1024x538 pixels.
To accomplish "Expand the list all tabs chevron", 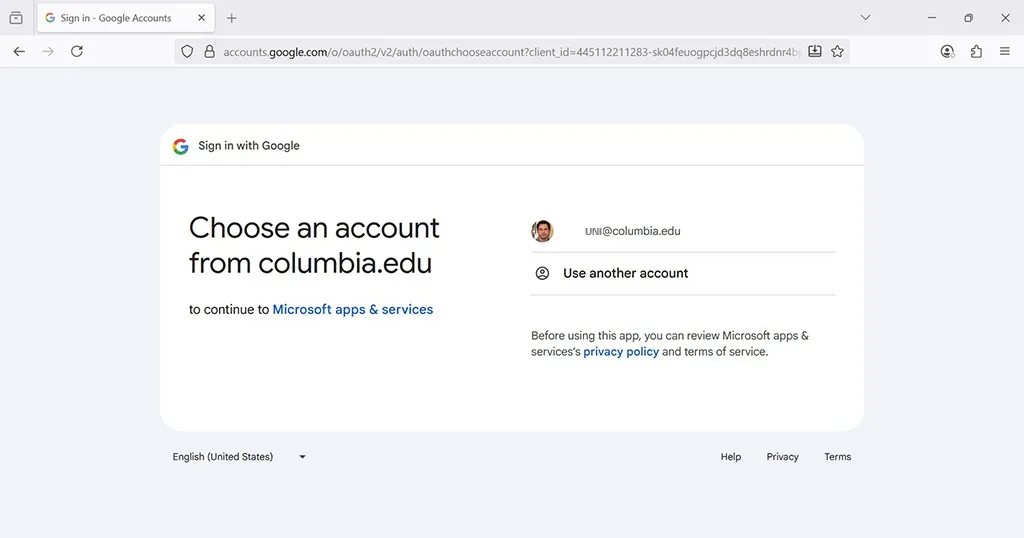I will pyautogui.click(x=865, y=18).
